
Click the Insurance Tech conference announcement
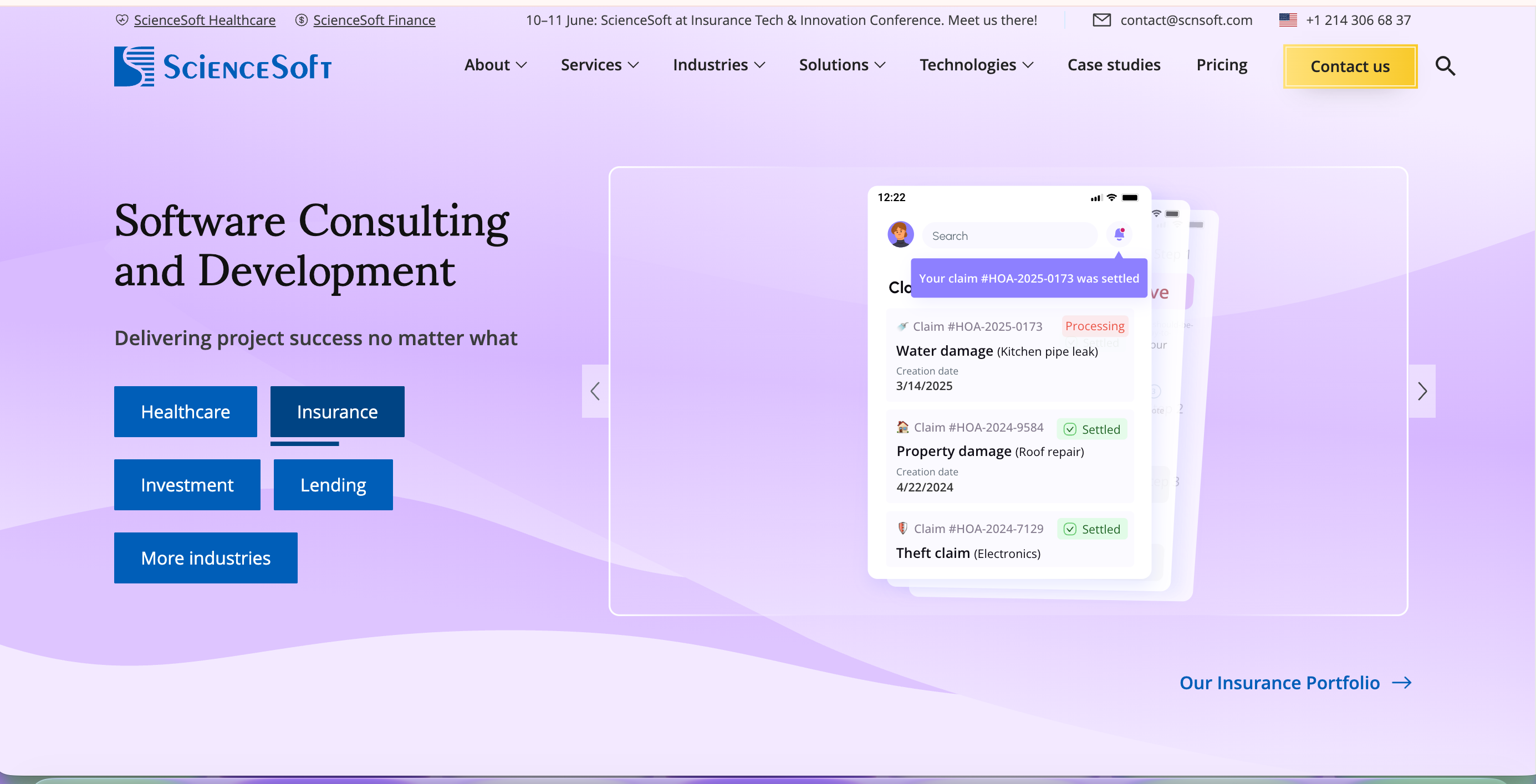(781, 21)
